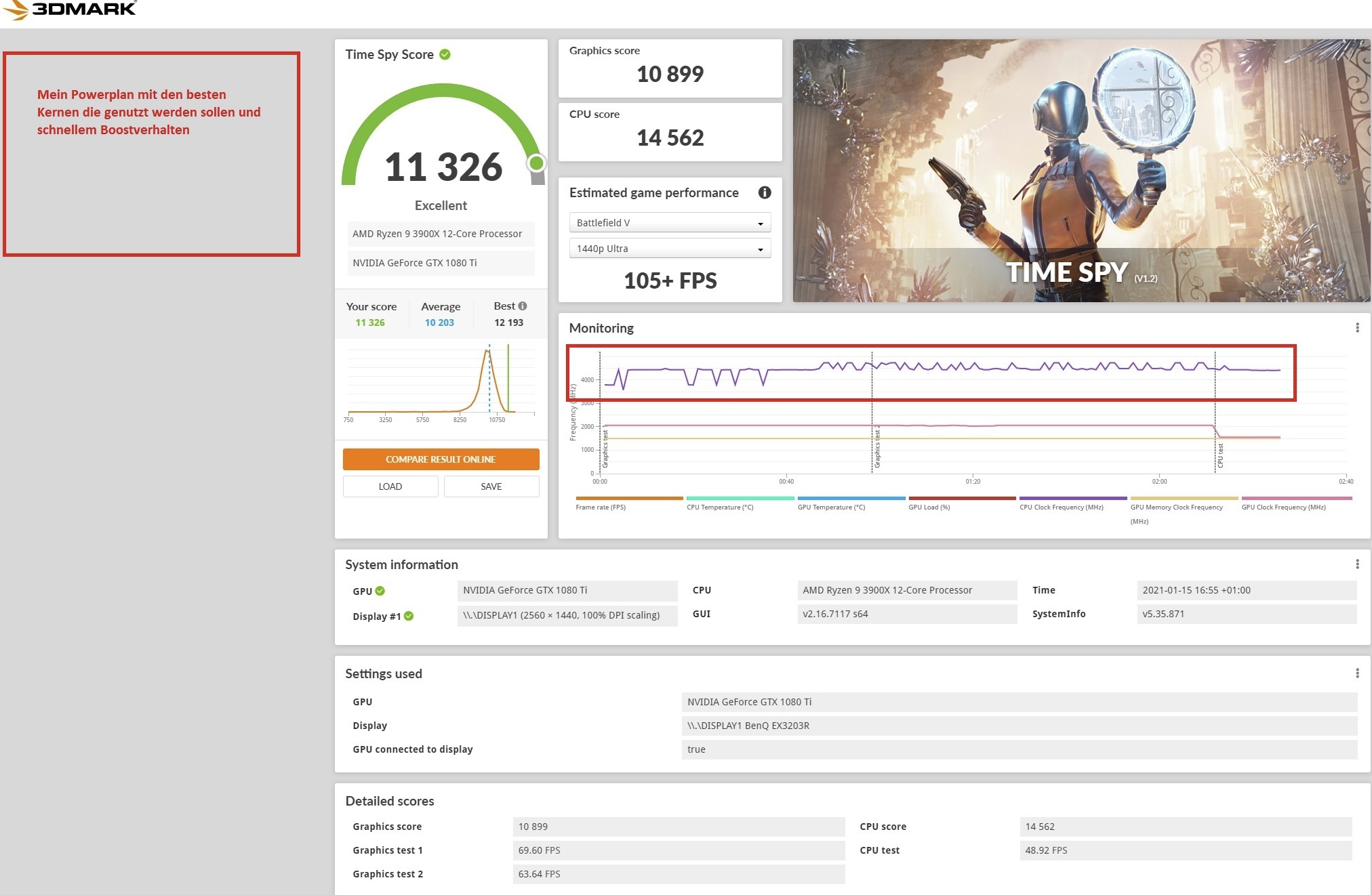This screenshot has height=895, width=1372.
Task: Open the 1440p Ultra quality dropdown
Action: tap(670, 248)
